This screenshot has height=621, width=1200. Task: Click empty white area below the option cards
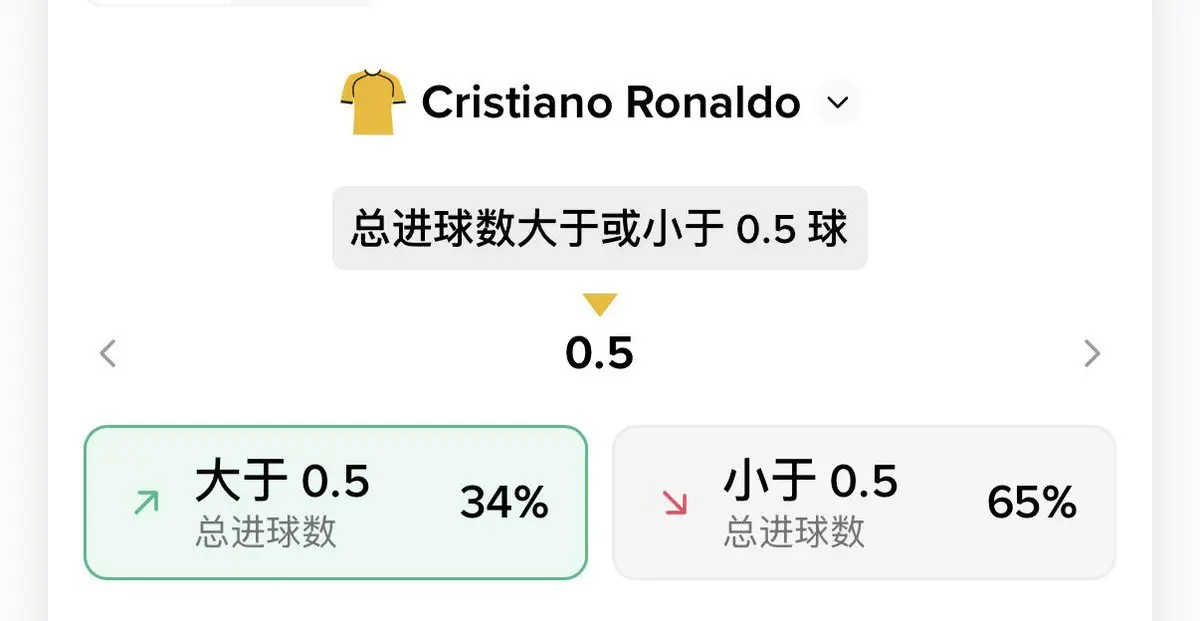pyautogui.click(x=600, y=603)
